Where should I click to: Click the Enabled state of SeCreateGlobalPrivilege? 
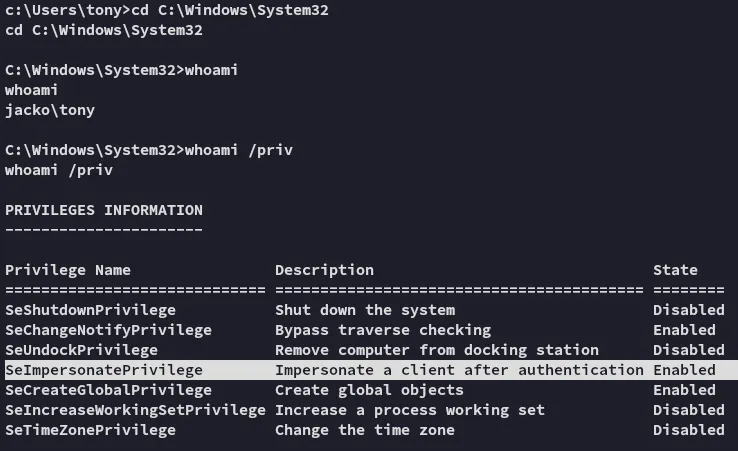tap(684, 390)
